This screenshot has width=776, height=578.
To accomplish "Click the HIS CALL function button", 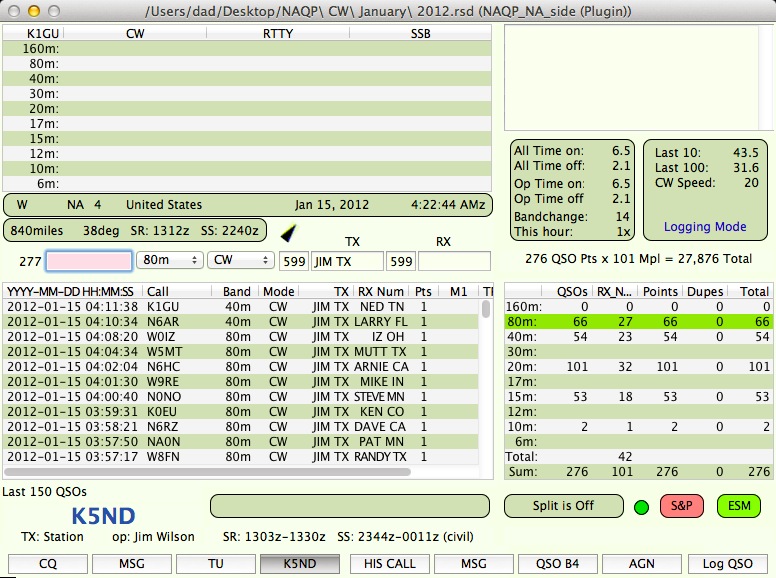I will (389, 564).
